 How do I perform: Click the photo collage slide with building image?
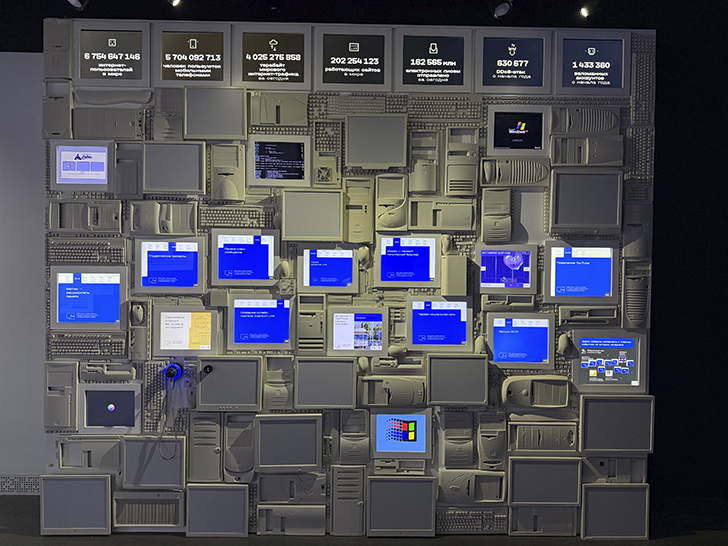[358, 332]
